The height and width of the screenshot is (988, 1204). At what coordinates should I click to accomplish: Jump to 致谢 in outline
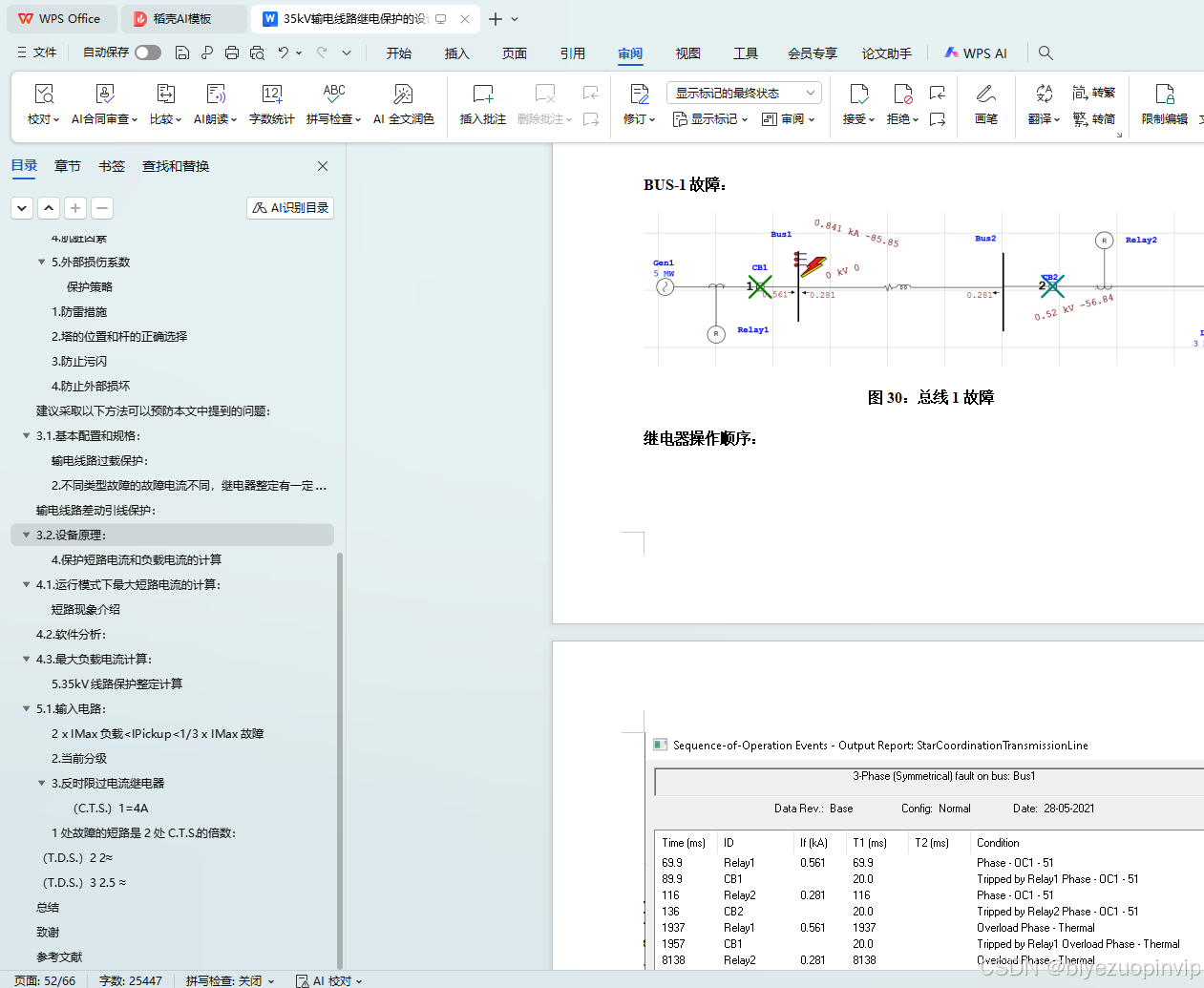coord(48,932)
